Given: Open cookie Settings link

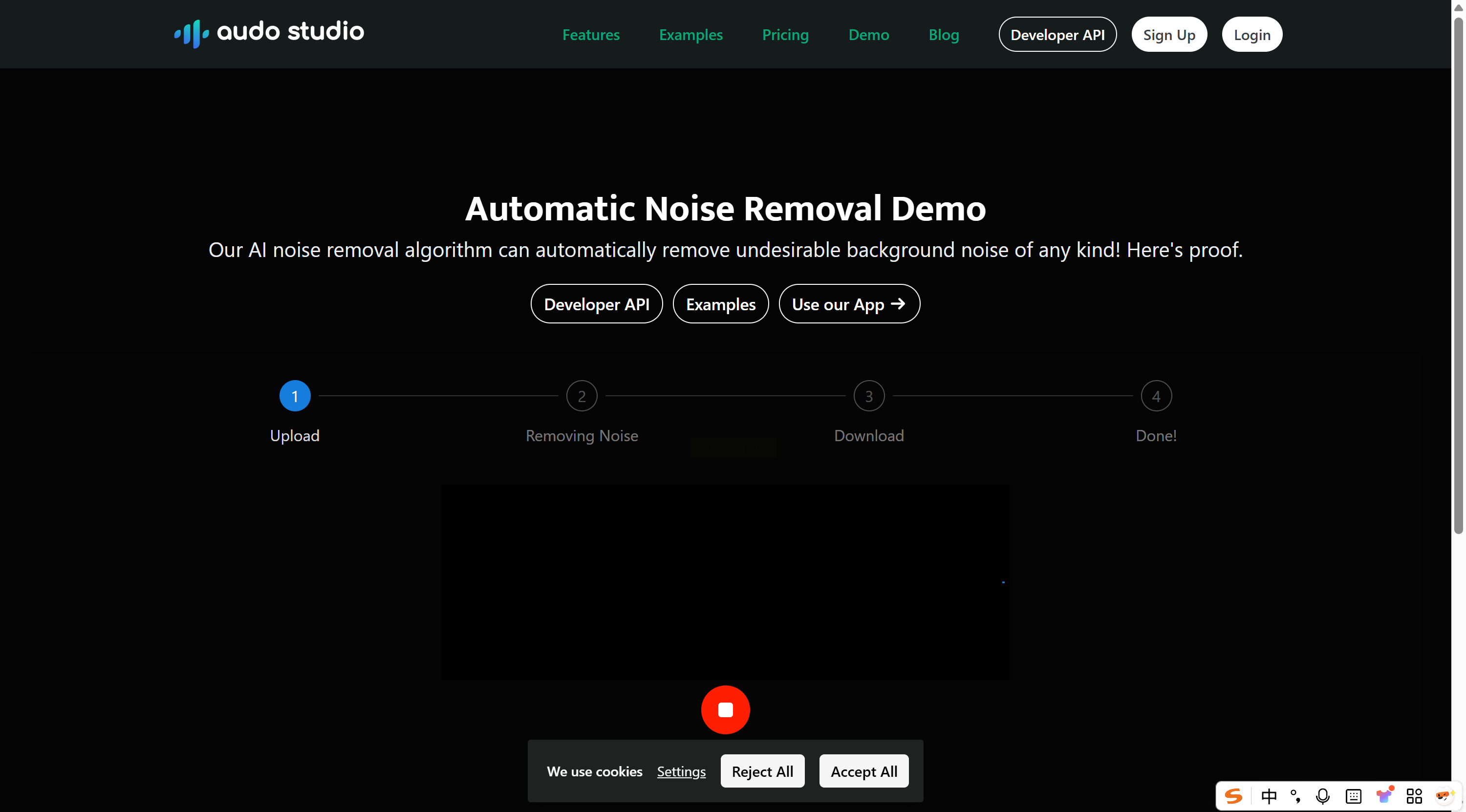Looking at the screenshot, I should (681, 771).
